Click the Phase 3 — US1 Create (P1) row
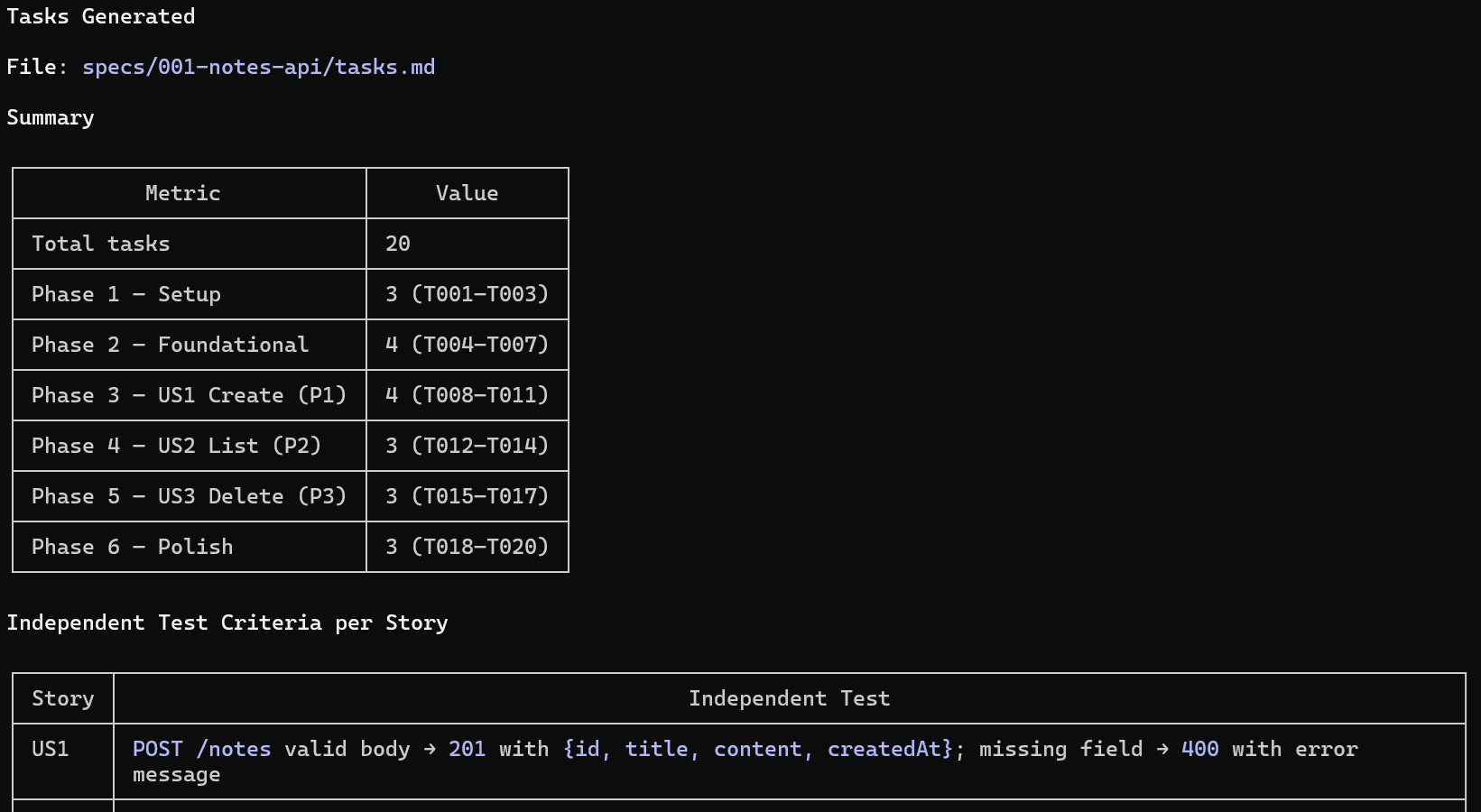 point(189,394)
